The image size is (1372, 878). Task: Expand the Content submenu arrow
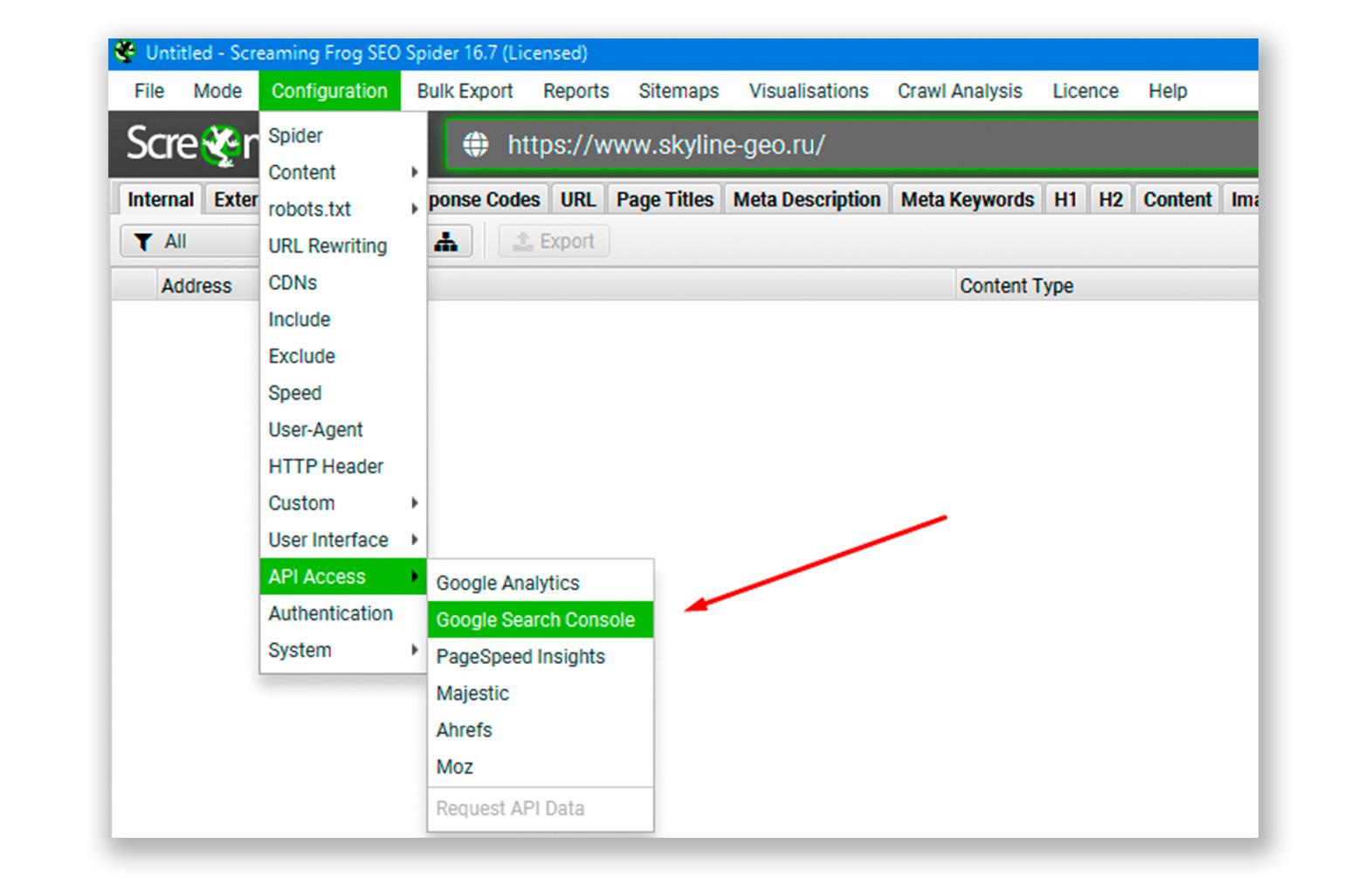[x=415, y=172]
